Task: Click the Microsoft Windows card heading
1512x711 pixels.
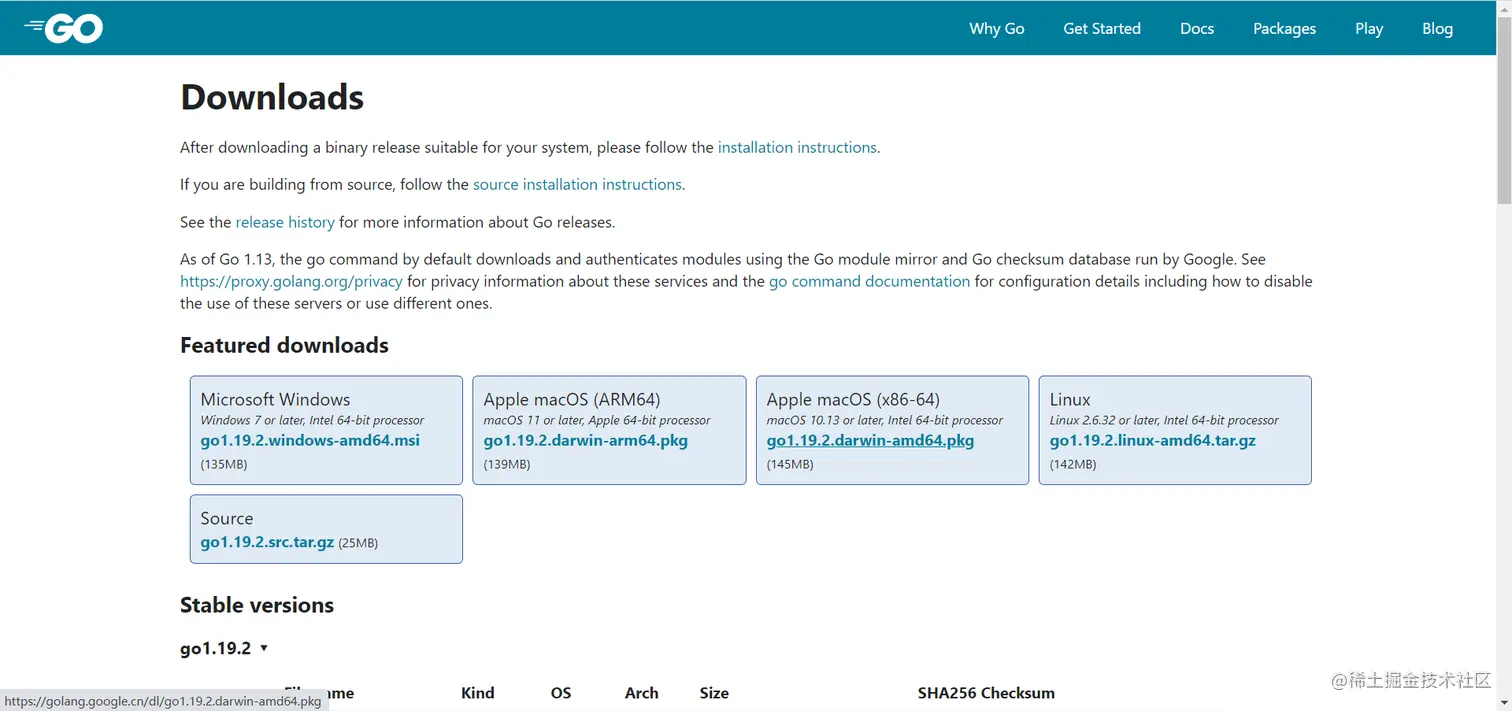Action: coord(275,399)
